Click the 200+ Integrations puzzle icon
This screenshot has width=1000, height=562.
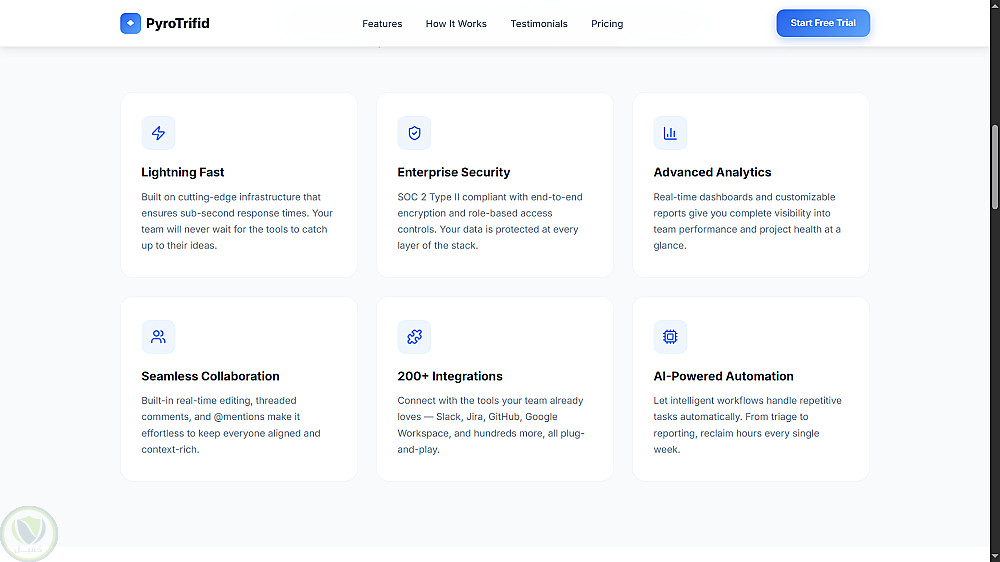[x=414, y=337]
